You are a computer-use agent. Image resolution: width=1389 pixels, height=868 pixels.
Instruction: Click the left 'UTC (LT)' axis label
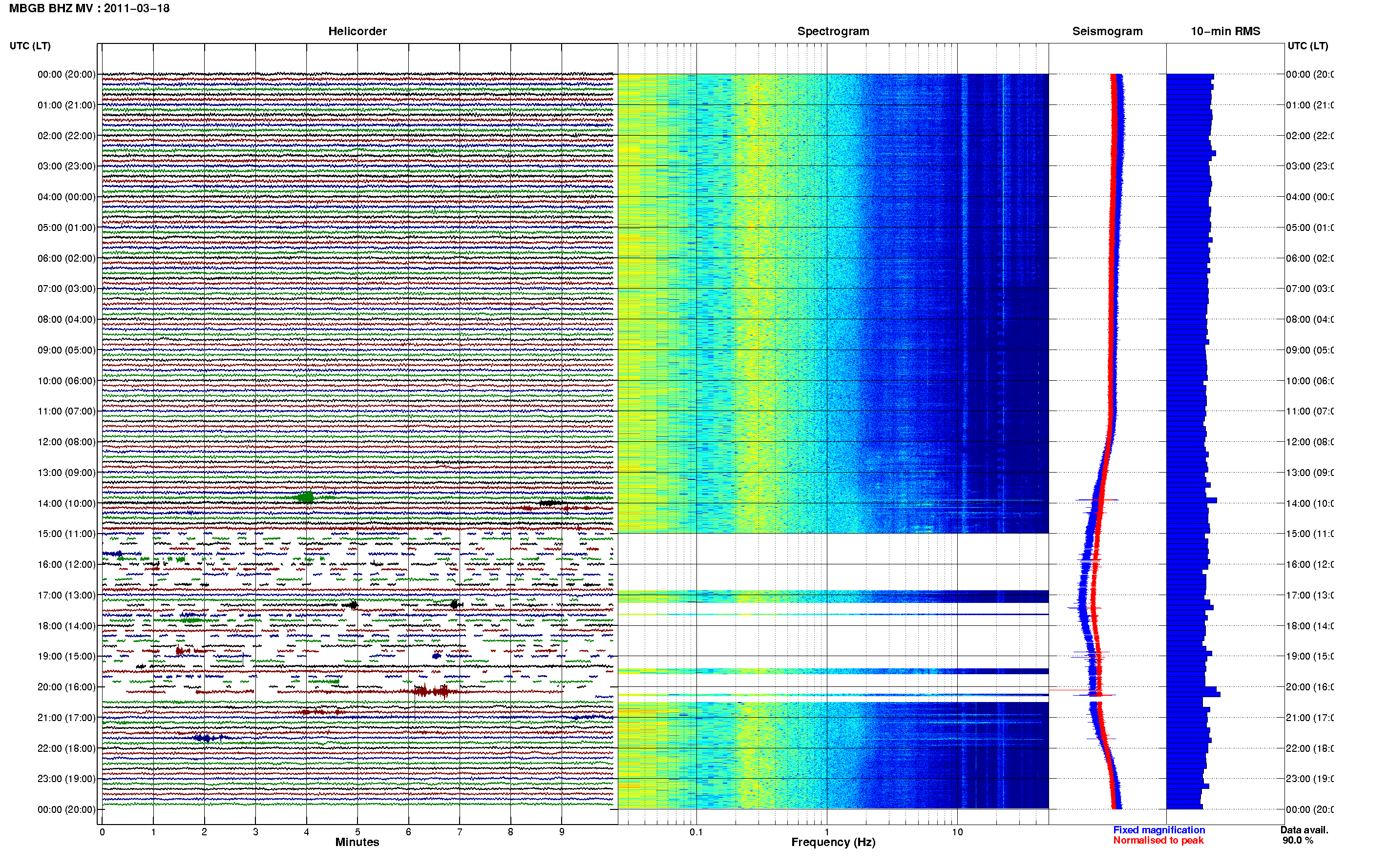(x=30, y=46)
